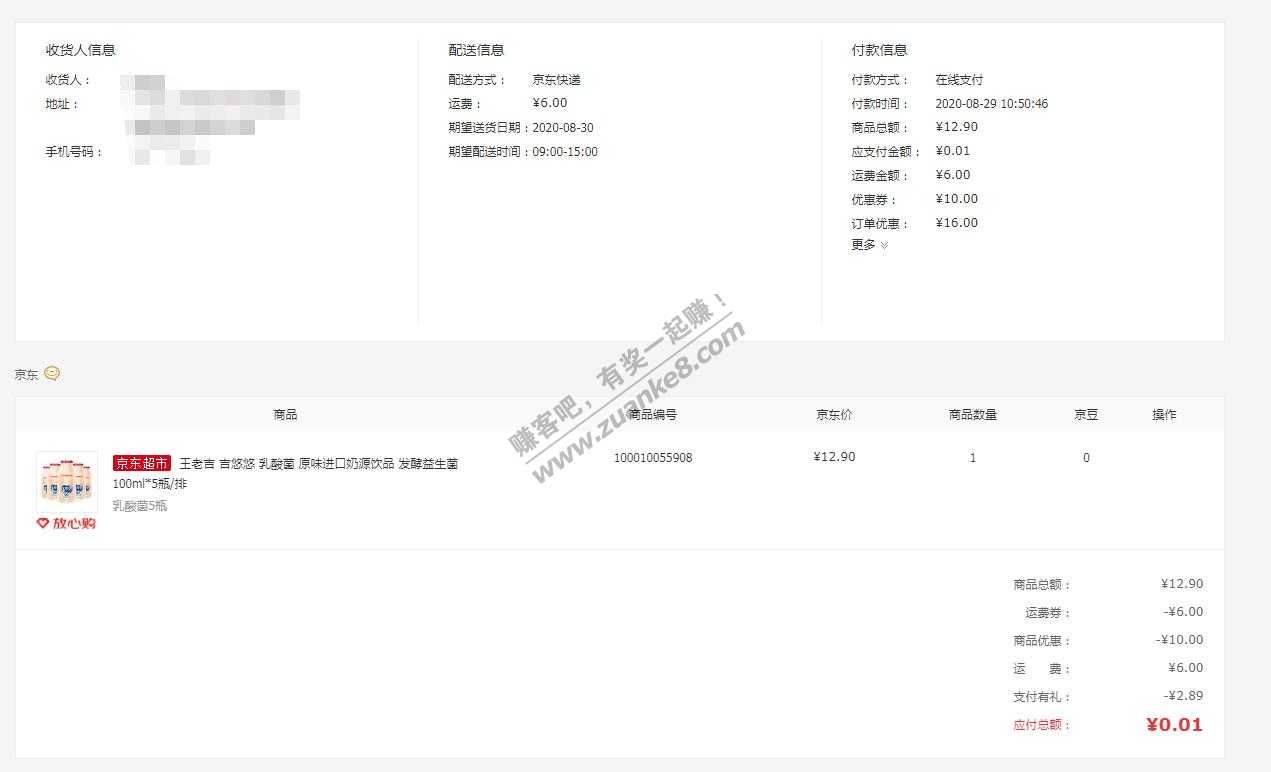Click the 商品编号 column header
1271x772 pixels.
pos(652,414)
